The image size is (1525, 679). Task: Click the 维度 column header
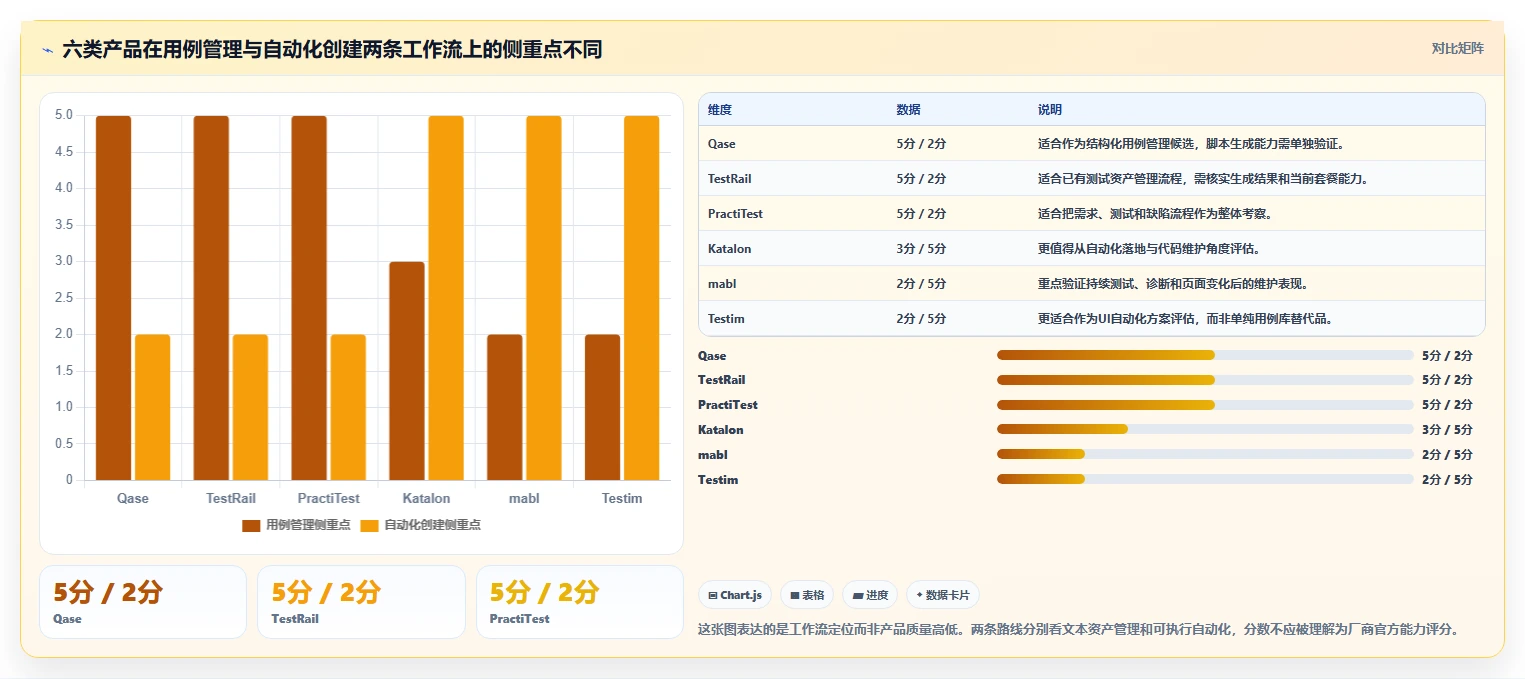point(720,110)
